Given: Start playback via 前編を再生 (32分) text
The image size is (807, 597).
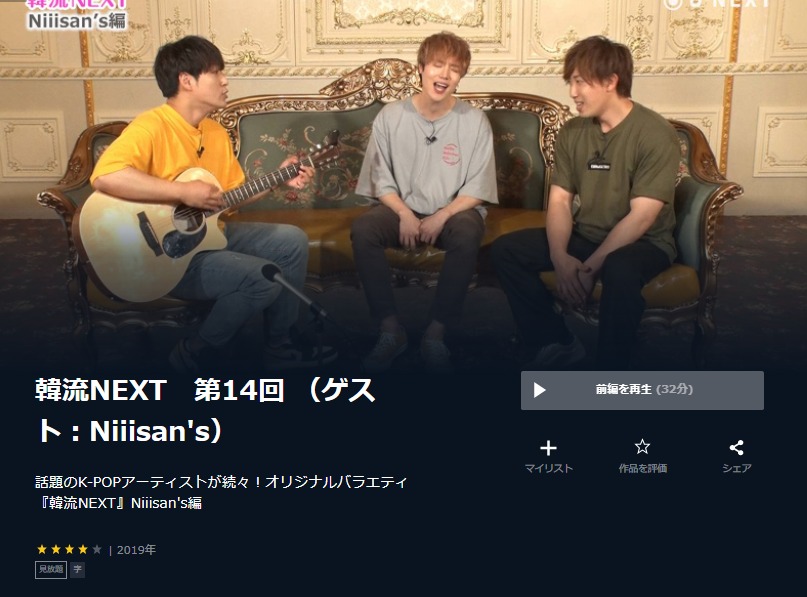Looking at the screenshot, I should pos(644,390).
